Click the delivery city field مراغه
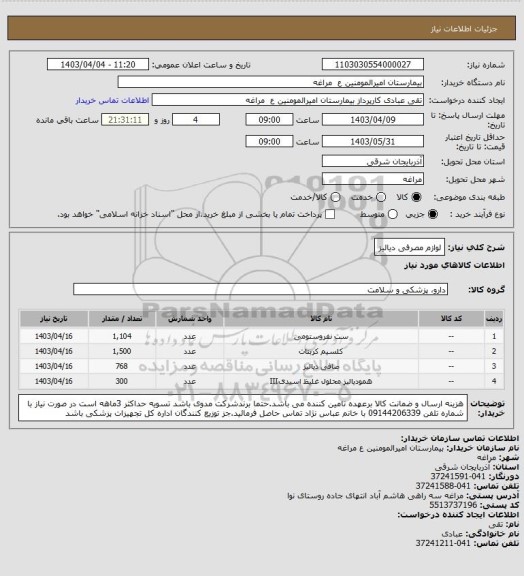This screenshot has width=524, height=576. pyautogui.click(x=373, y=179)
